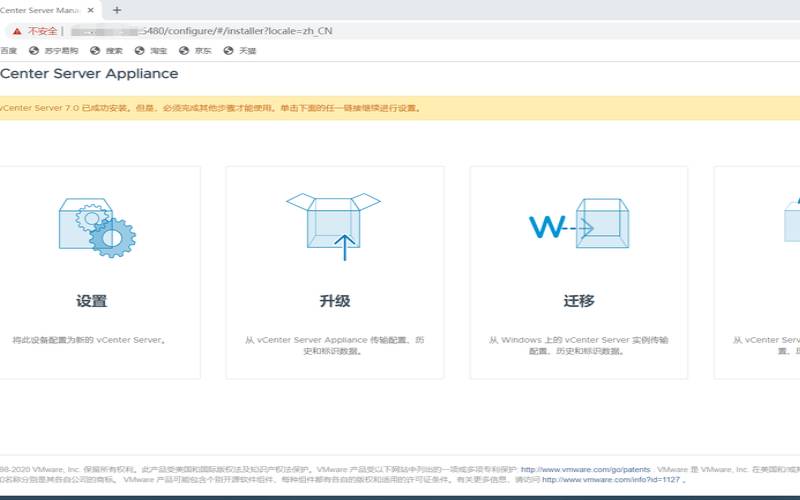Viewport: 800px width, 500px height.
Task: Close the Center Server Management browser tab
Action: pos(91,10)
